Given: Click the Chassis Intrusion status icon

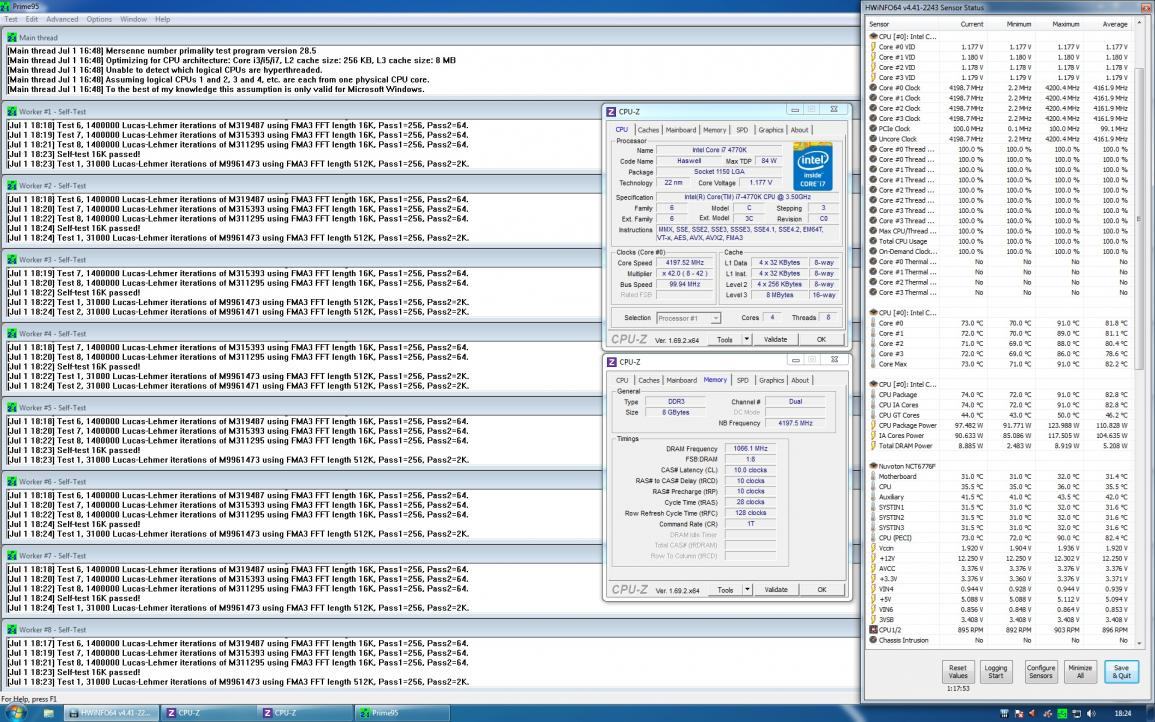Looking at the screenshot, I should 872,640.
